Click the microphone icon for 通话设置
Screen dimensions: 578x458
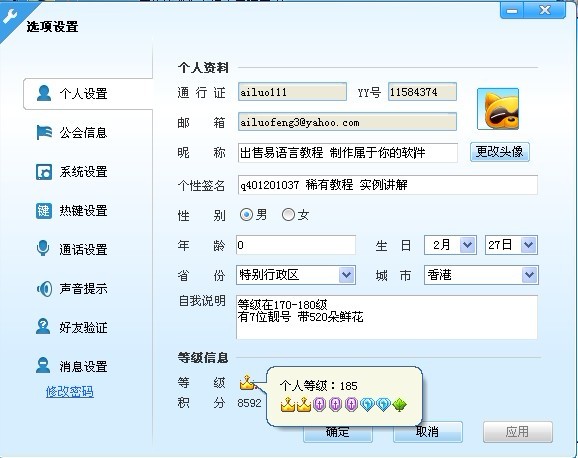(43, 248)
